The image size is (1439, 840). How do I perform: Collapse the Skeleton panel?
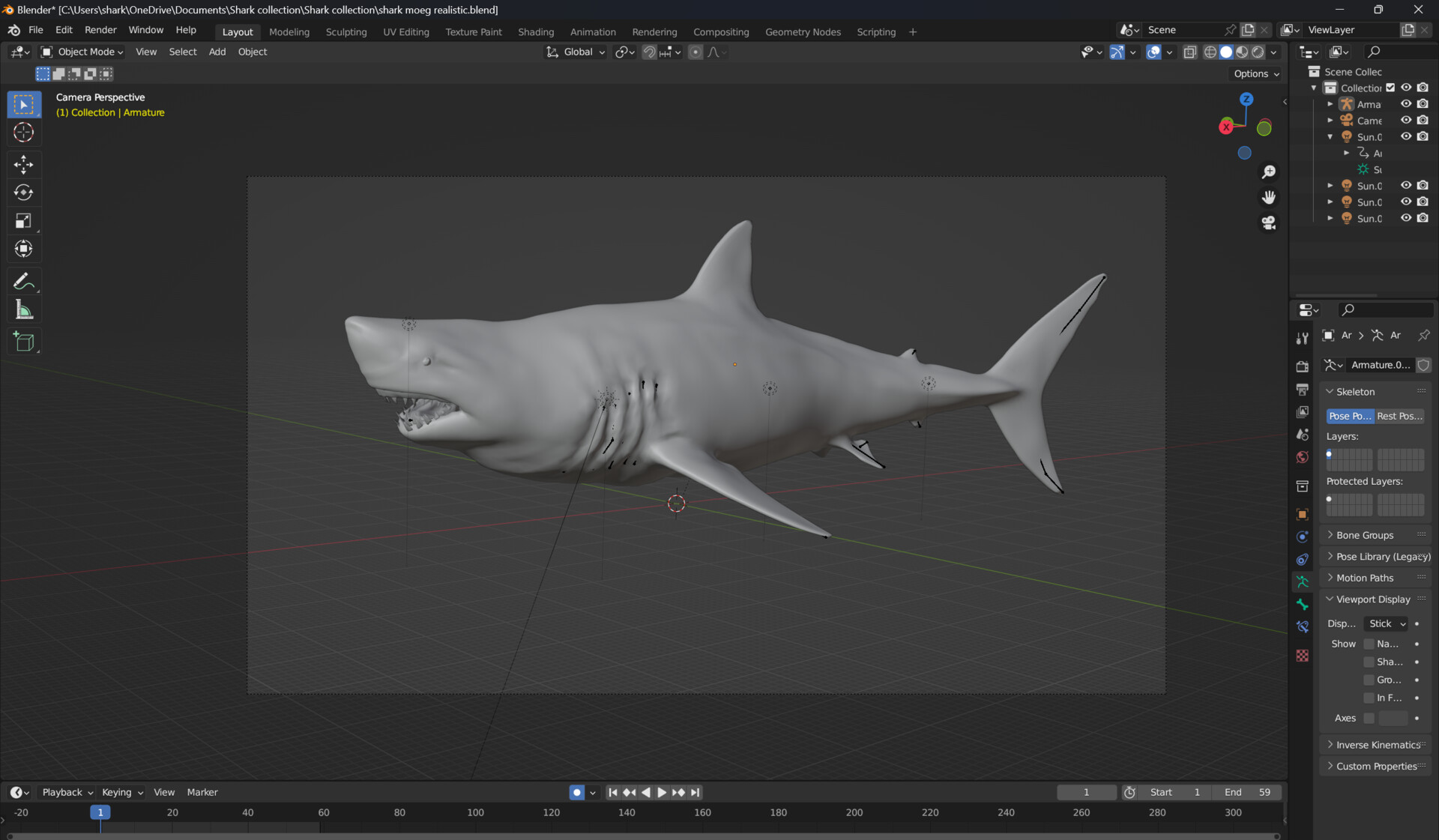pos(1351,391)
